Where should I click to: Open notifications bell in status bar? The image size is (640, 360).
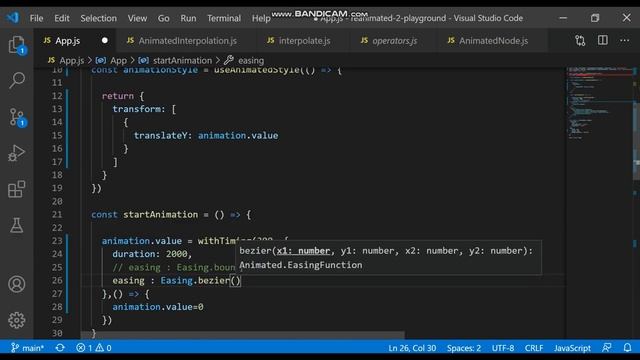[627, 348]
